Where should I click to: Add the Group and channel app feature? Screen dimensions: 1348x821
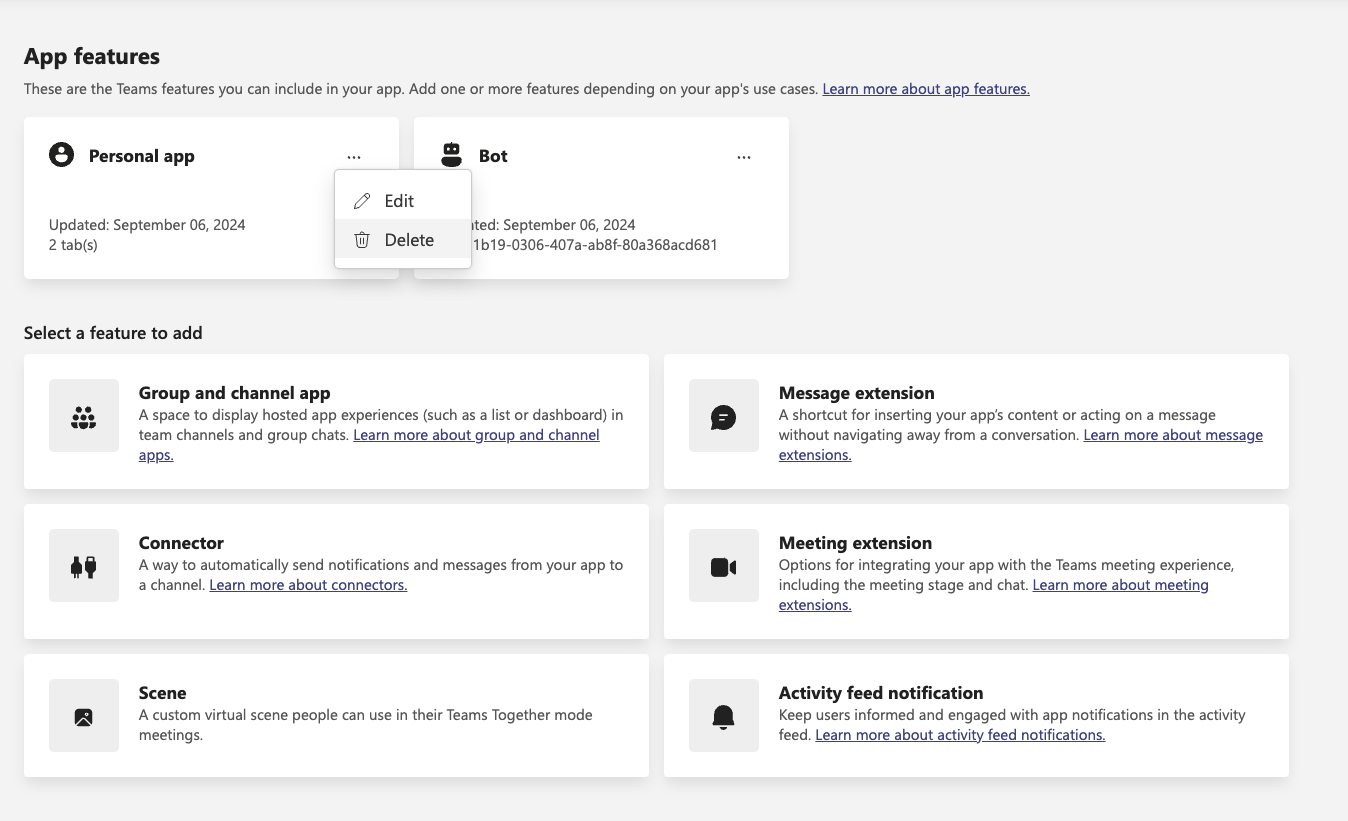coord(336,421)
